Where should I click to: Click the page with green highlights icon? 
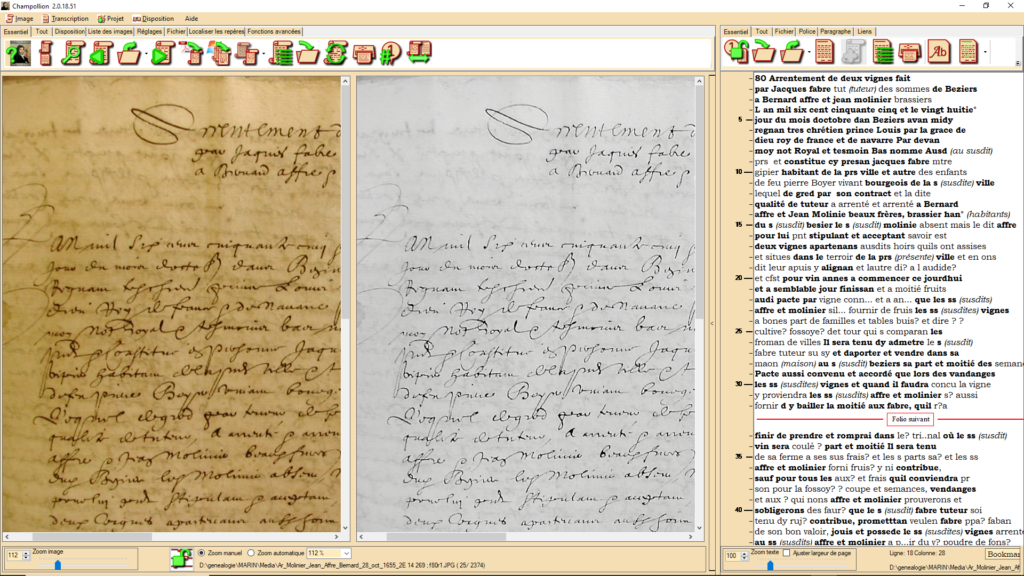tap(968, 52)
